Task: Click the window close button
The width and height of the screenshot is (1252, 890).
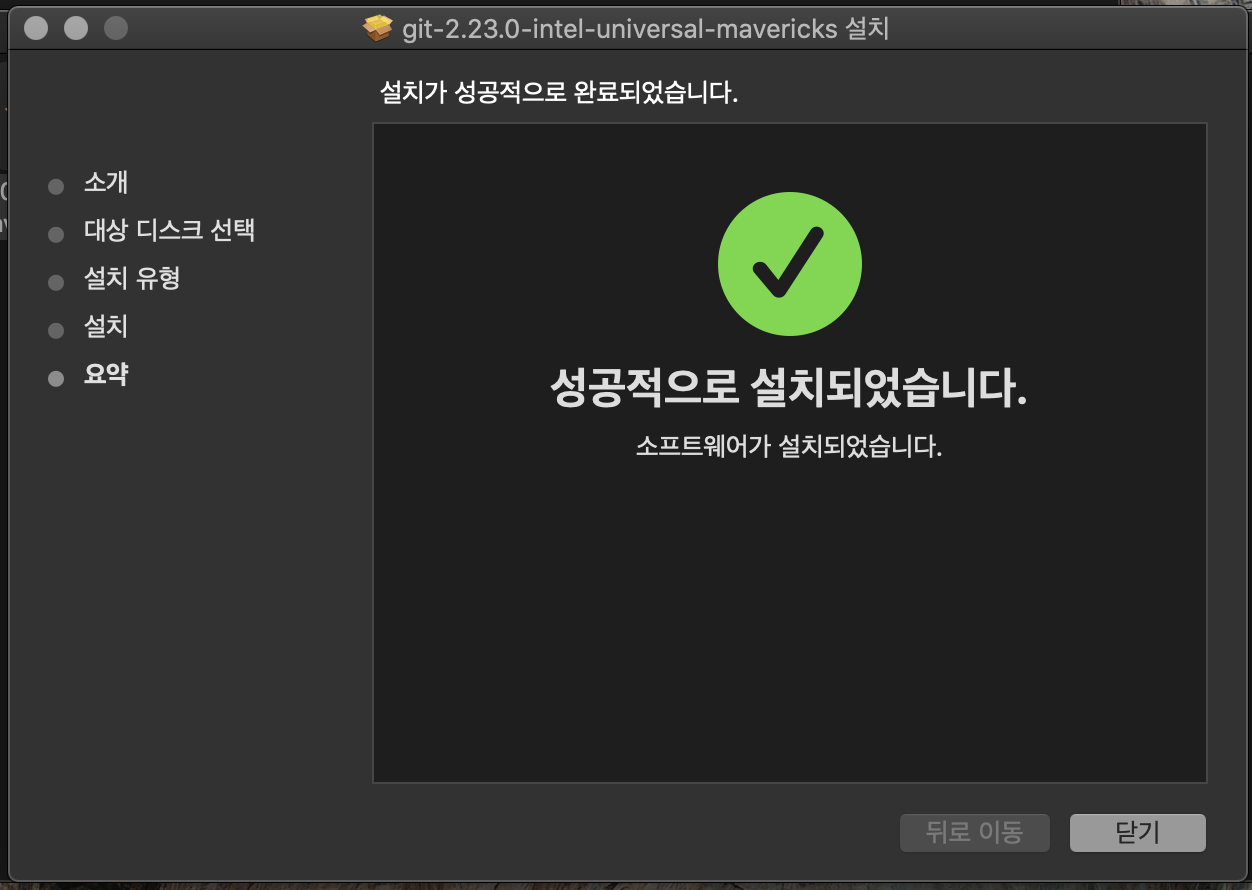Action: (x=36, y=28)
